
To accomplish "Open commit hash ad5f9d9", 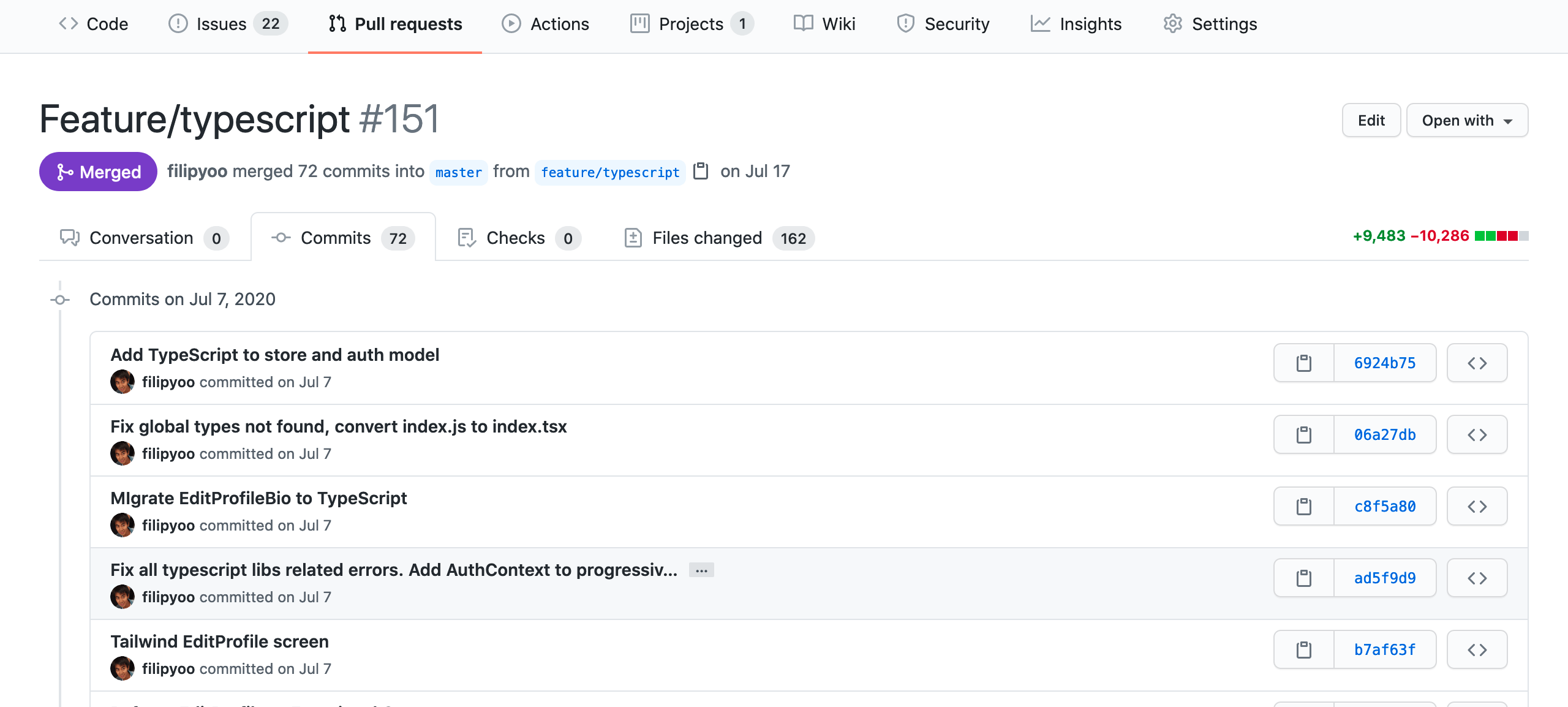I will click(x=1385, y=578).
